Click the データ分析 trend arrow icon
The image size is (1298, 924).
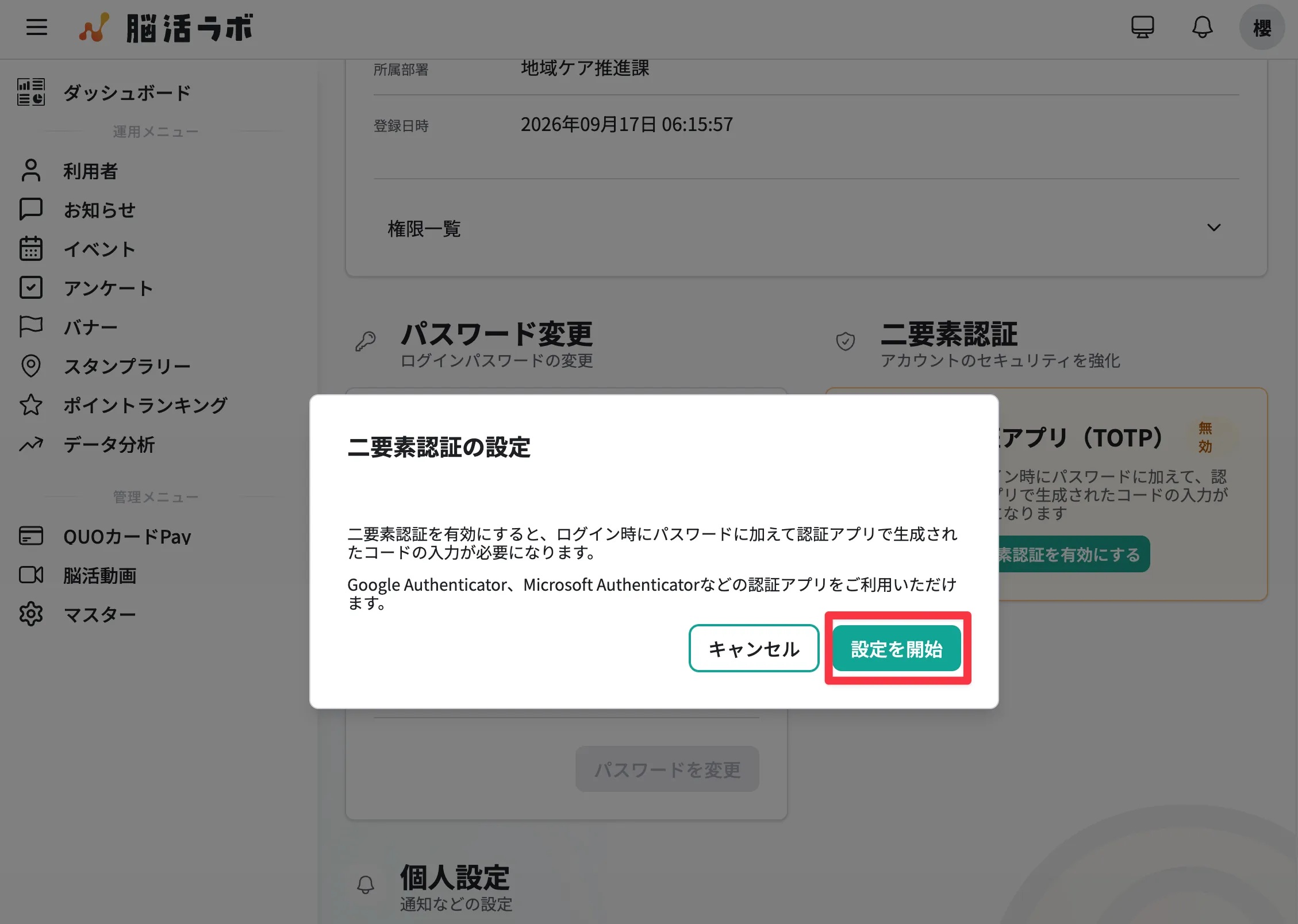click(x=31, y=444)
